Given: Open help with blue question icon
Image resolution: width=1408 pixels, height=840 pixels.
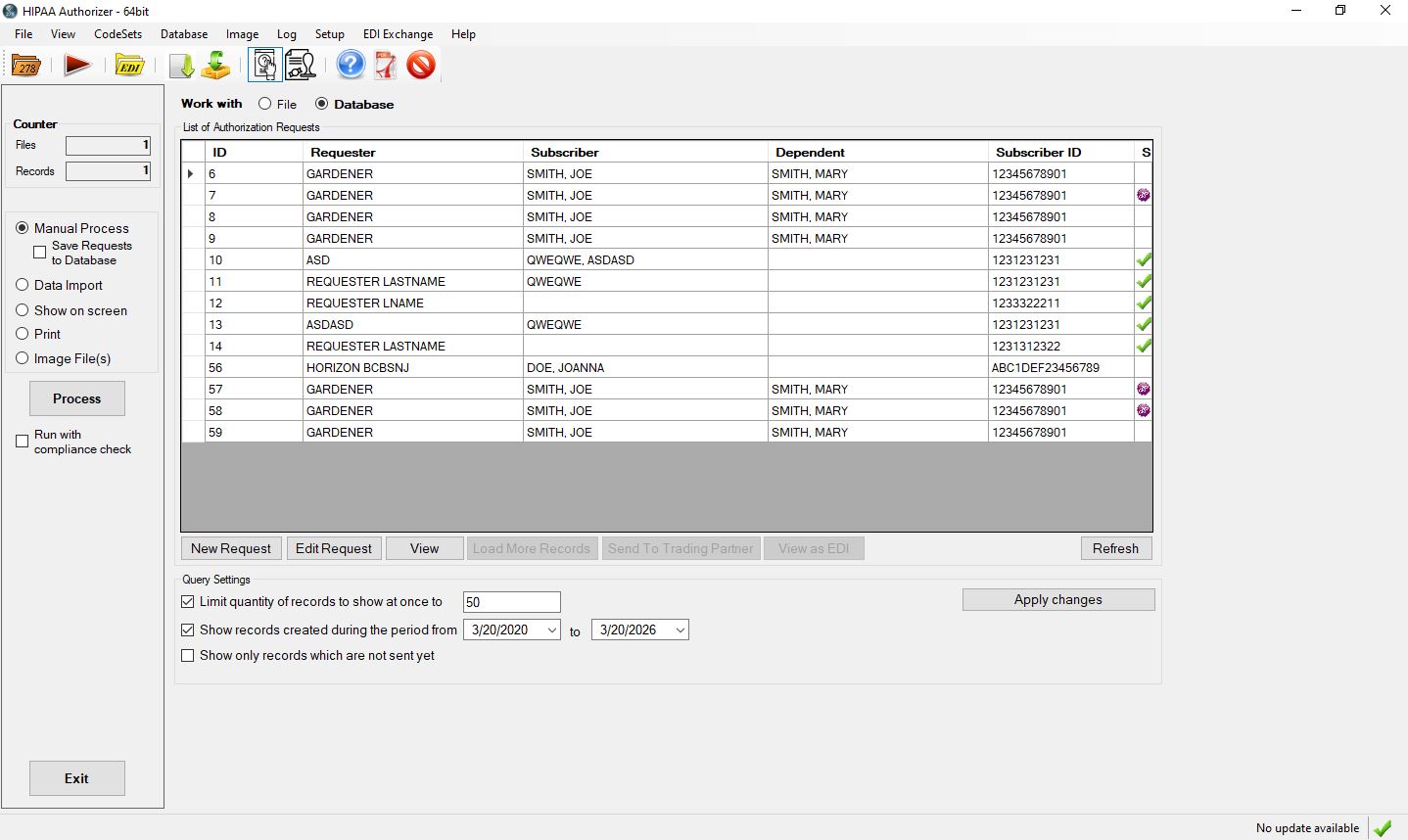Looking at the screenshot, I should click(351, 66).
